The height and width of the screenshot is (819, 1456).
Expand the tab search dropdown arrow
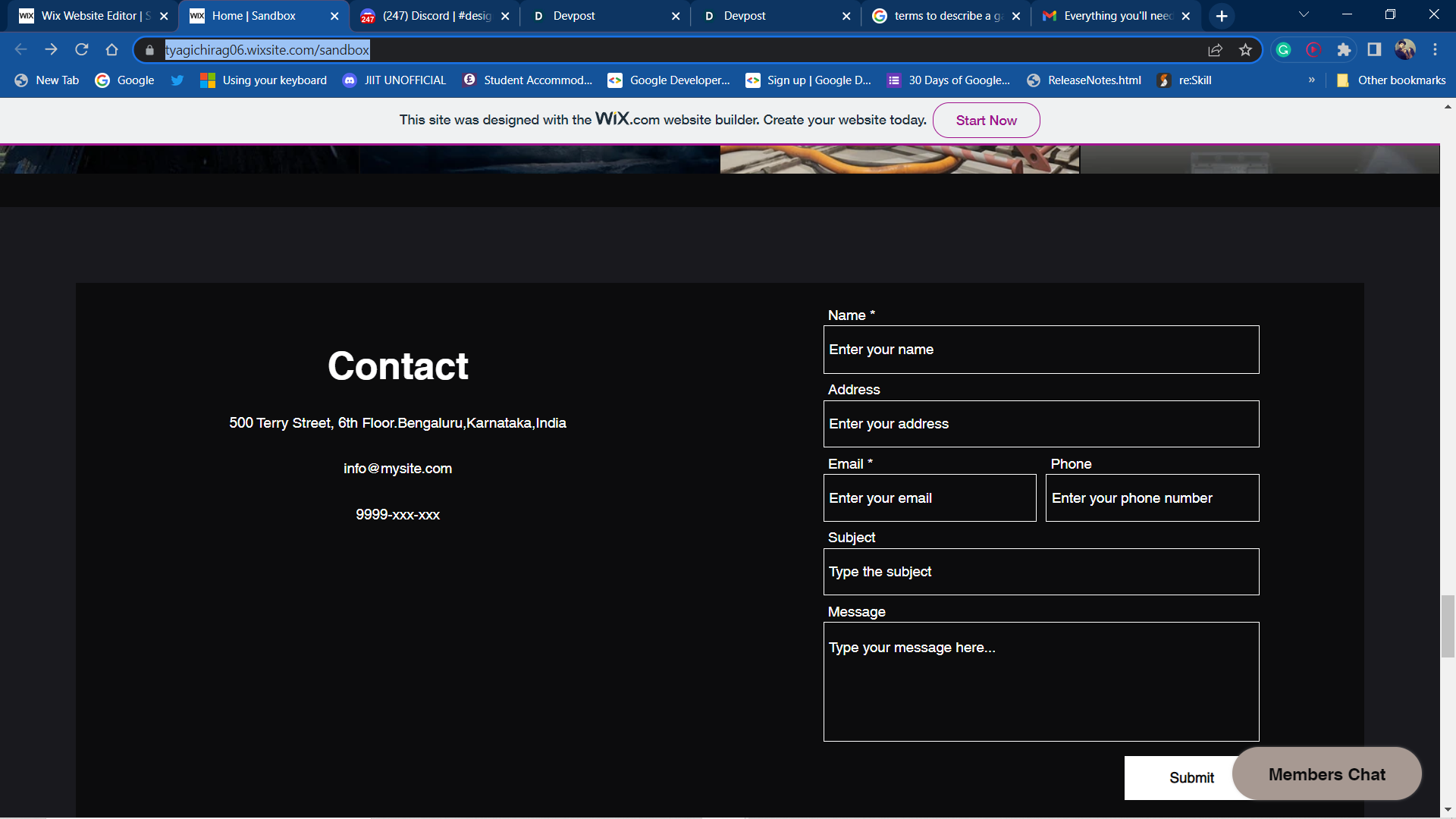pos(1304,15)
